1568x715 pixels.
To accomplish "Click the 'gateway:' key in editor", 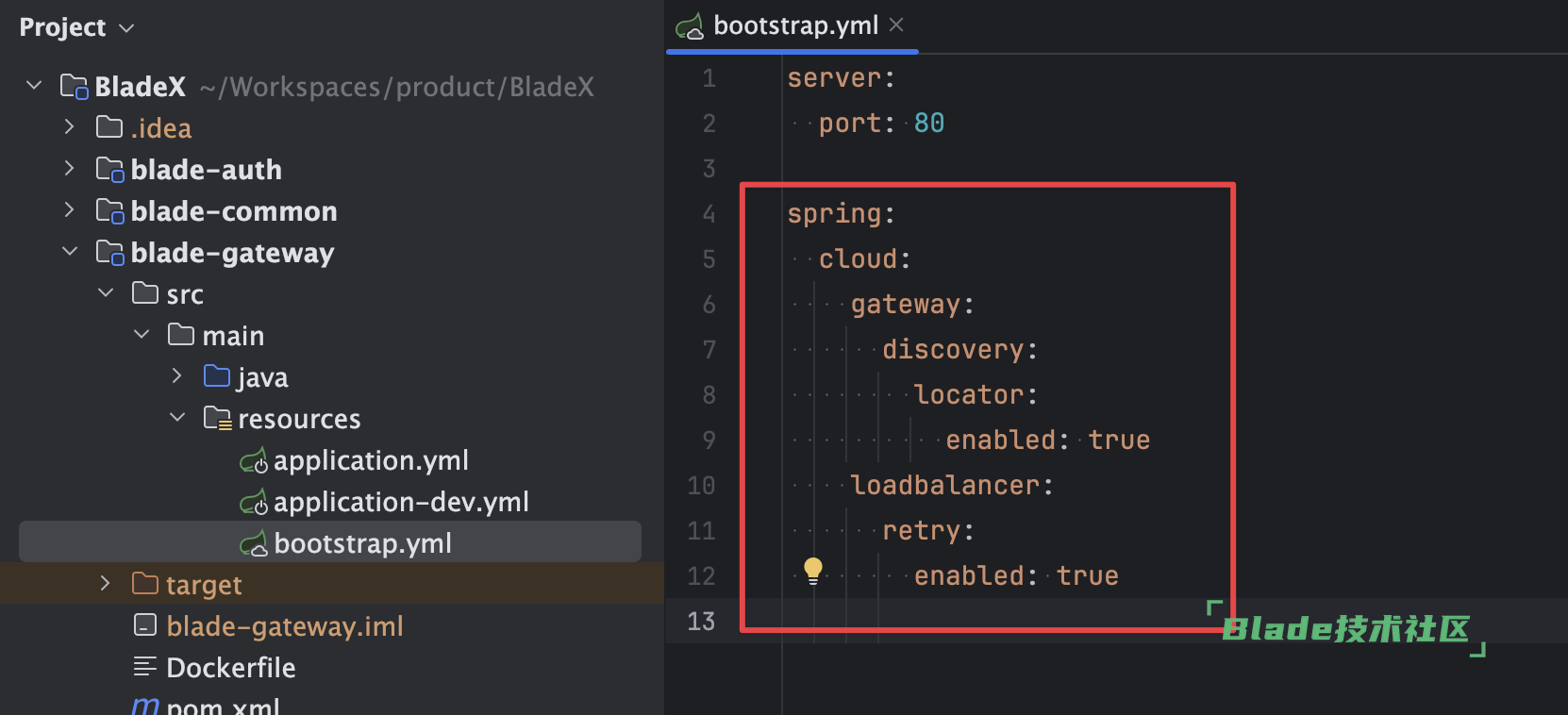I will (912, 305).
